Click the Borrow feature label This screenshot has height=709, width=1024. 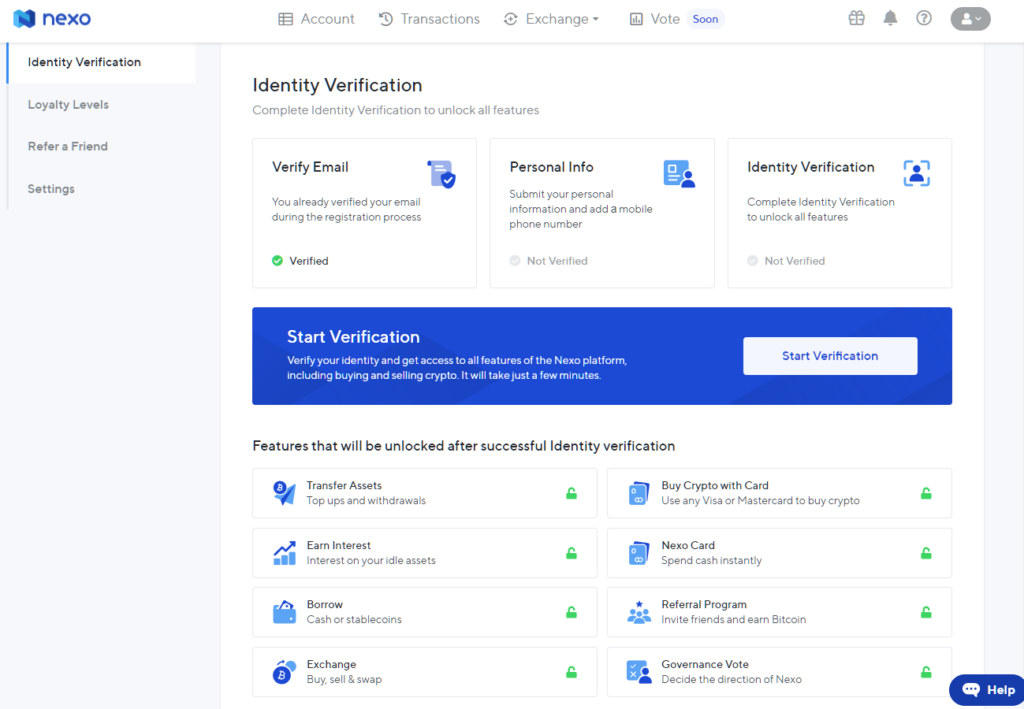coord(325,605)
